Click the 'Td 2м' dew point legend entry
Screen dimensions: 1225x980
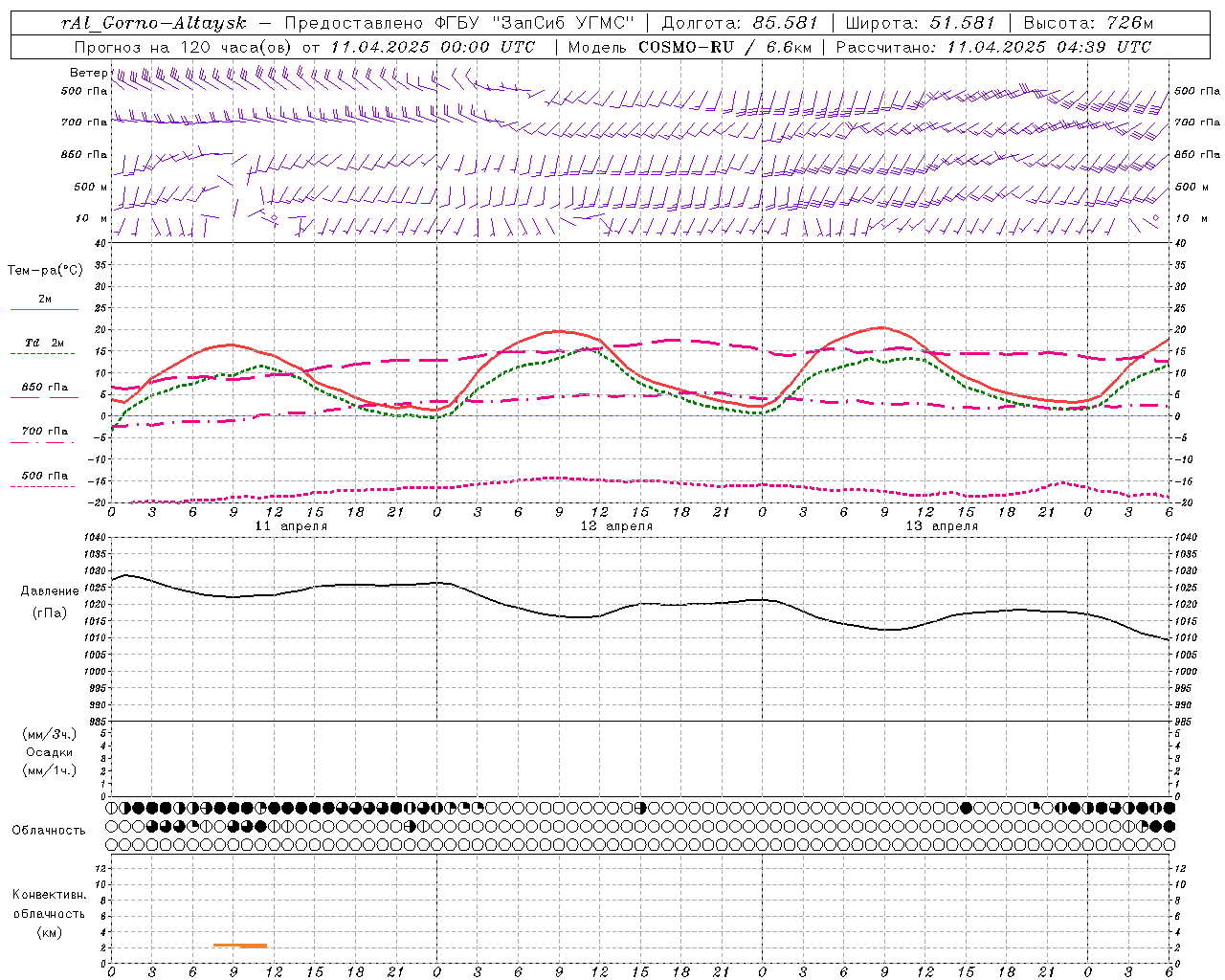pos(45,343)
